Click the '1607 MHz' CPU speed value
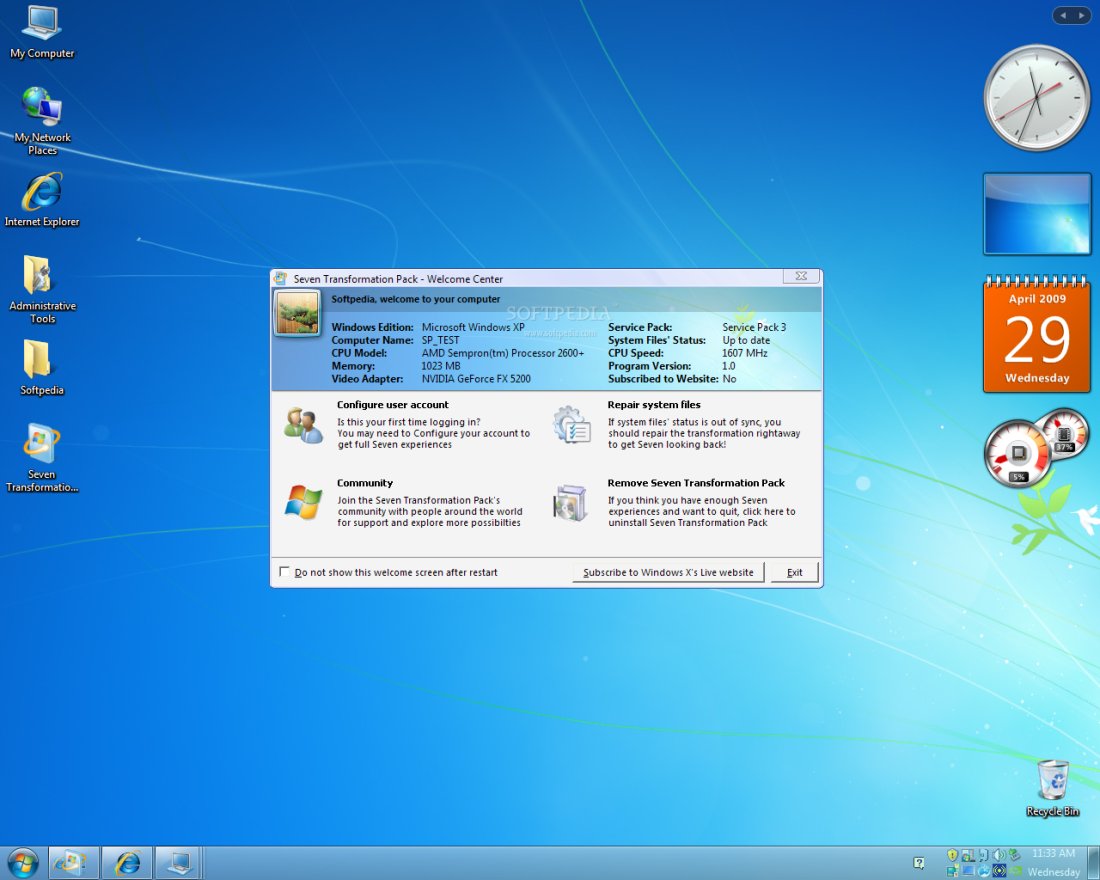The height and width of the screenshot is (880, 1100). click(x=745, y=353)
